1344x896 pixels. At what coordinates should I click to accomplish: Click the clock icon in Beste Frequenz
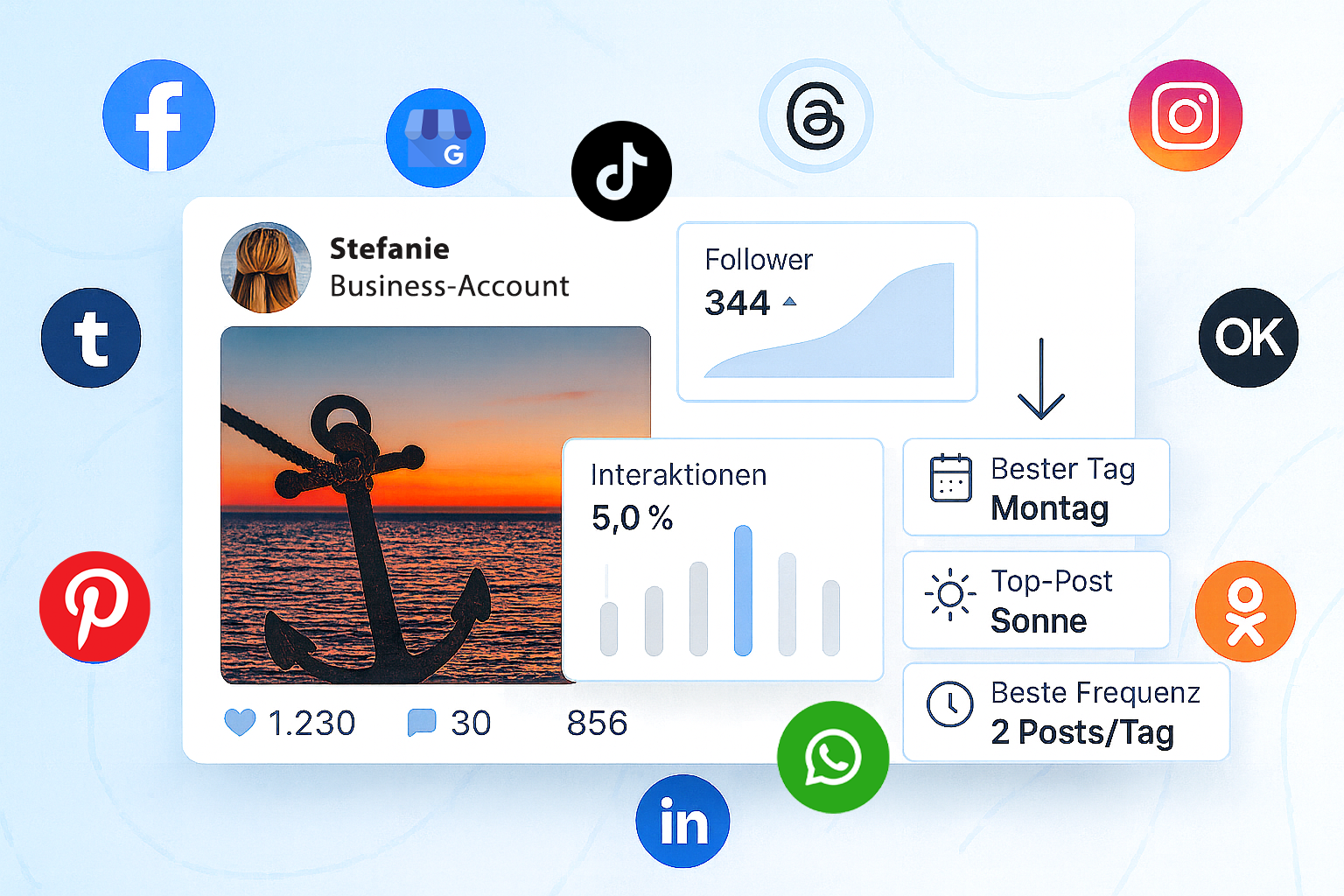(950, 704)
